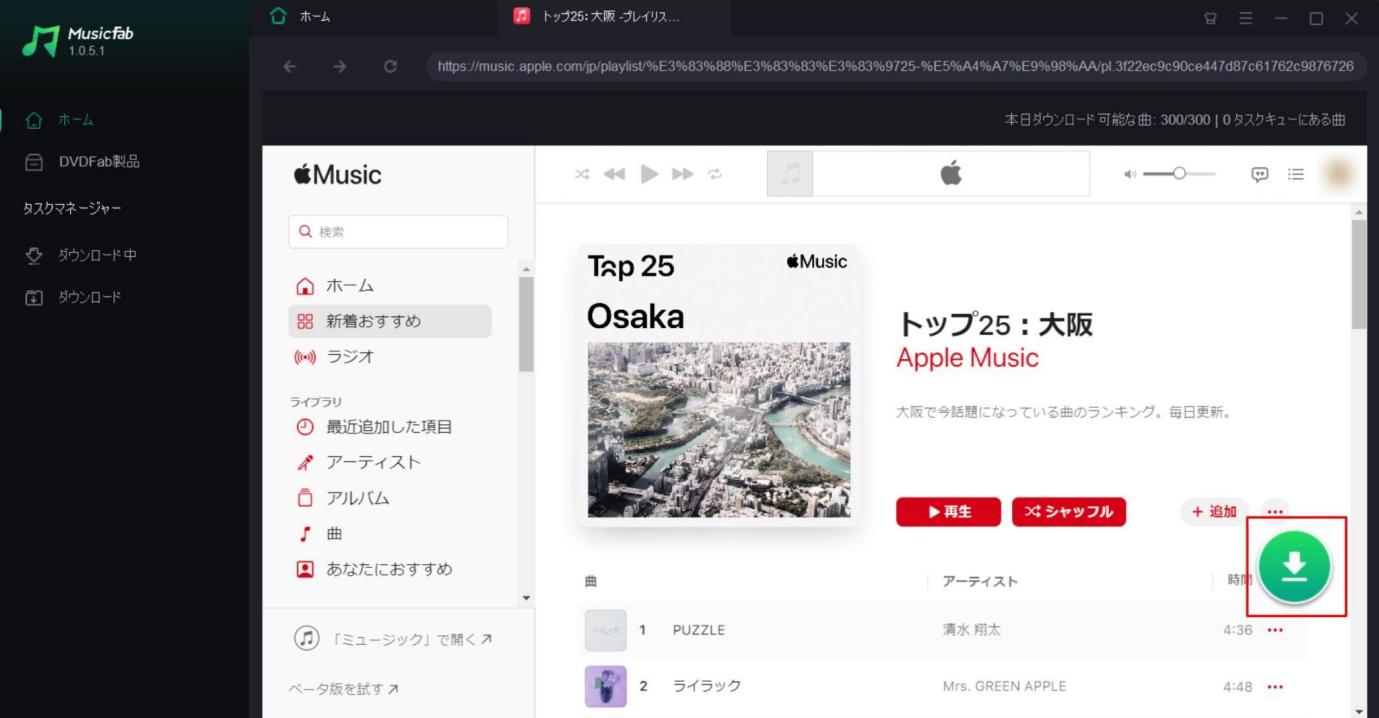
Task: Open the ダウンロード finished list
Action: click(73, 297)
